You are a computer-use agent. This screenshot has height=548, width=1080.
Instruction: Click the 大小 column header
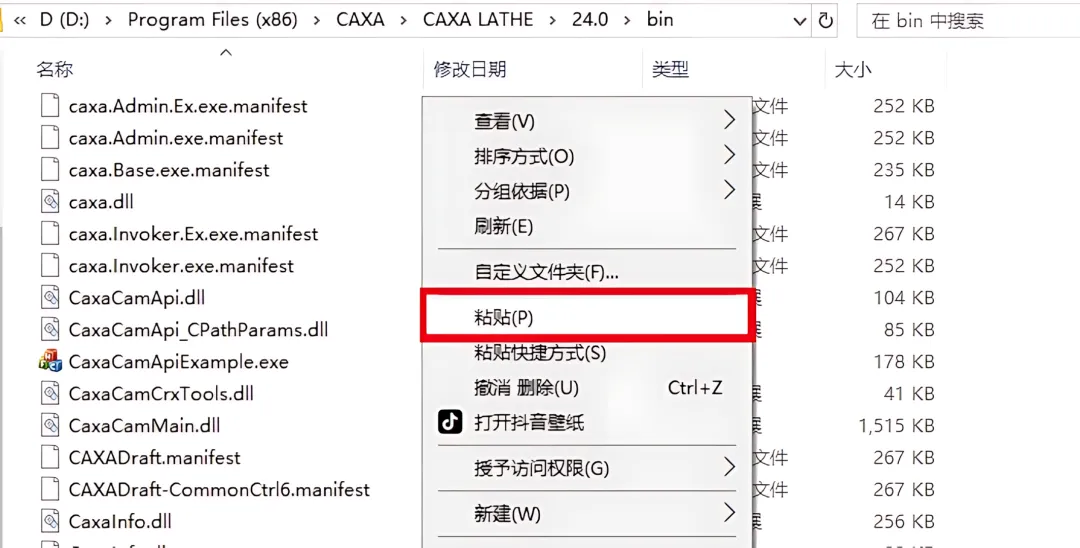coord(852,69)
